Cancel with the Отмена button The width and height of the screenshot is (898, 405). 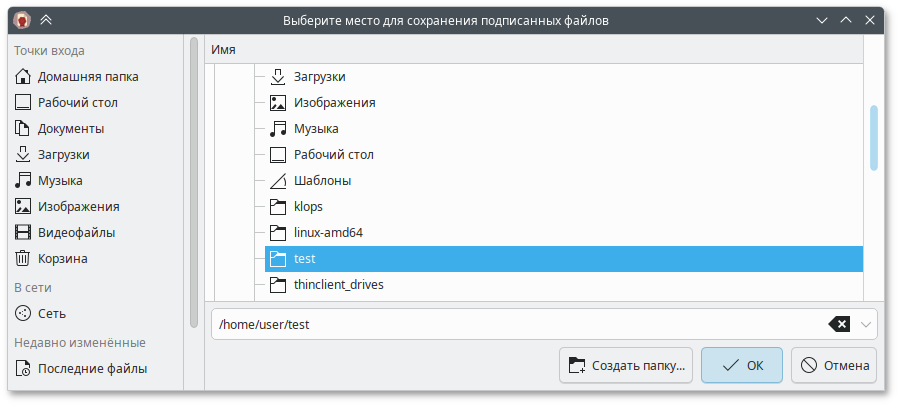tap(834, 365)
